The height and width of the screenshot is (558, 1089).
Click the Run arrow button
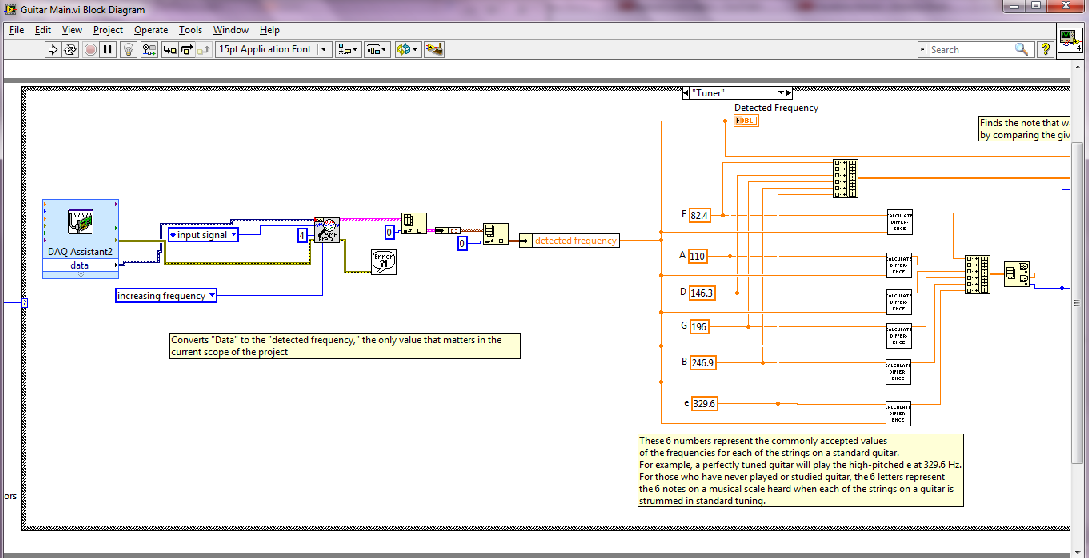tap(53, 49)
